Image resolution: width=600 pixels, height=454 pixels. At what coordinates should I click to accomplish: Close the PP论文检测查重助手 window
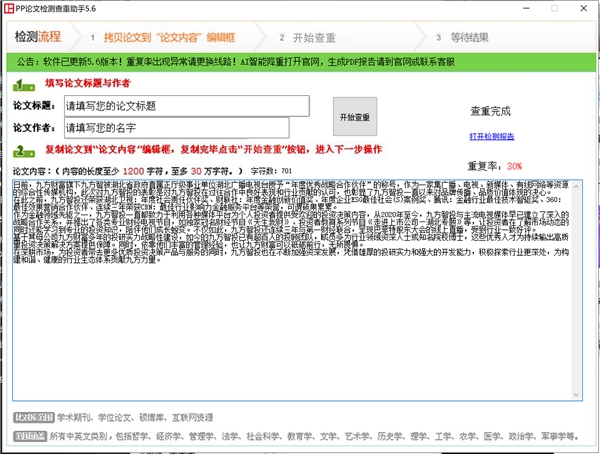pyautogui.click(x=584, y=8)
